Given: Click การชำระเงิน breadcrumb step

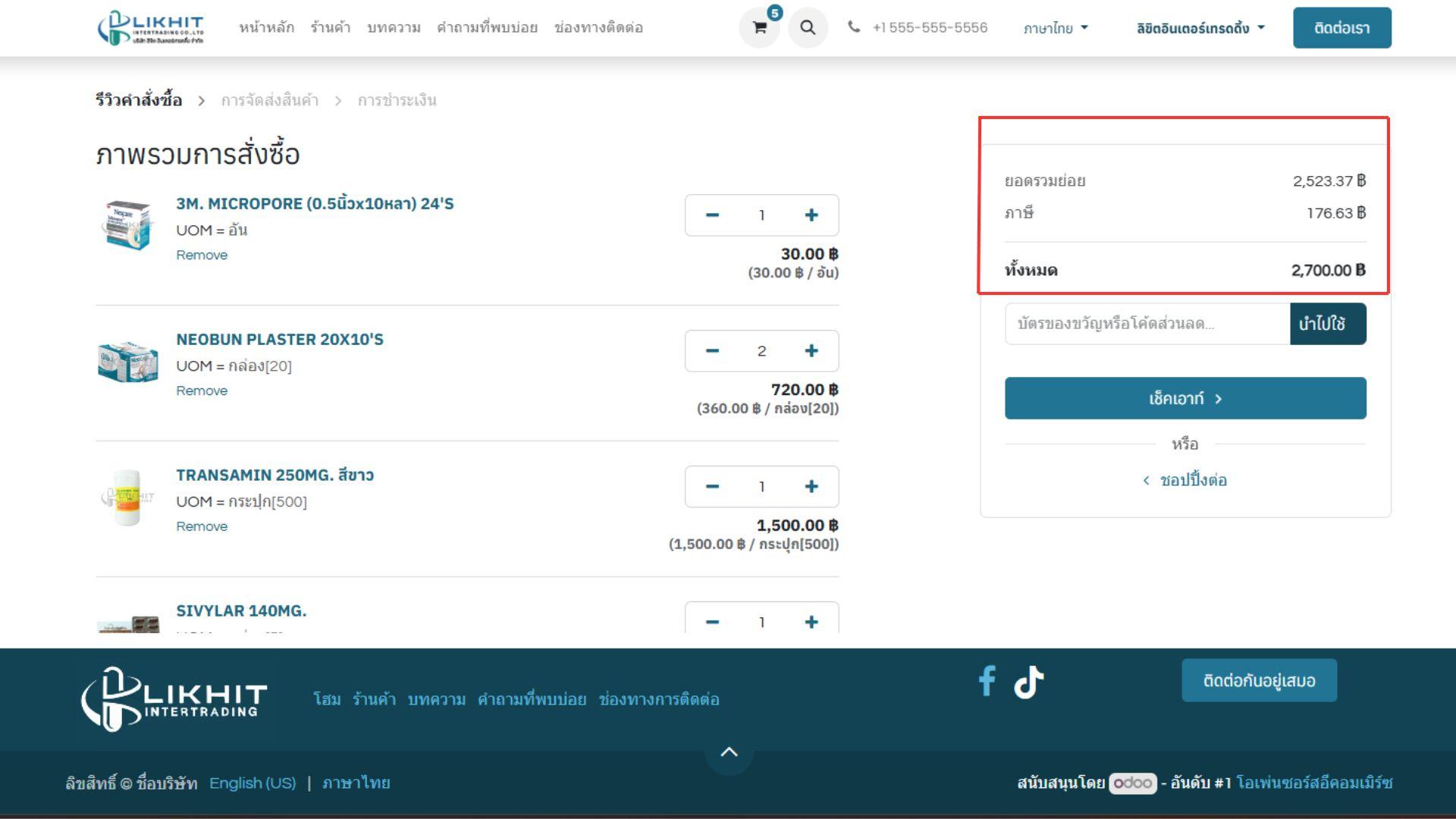Looking at the screenshot, I should tap(397, 100).
